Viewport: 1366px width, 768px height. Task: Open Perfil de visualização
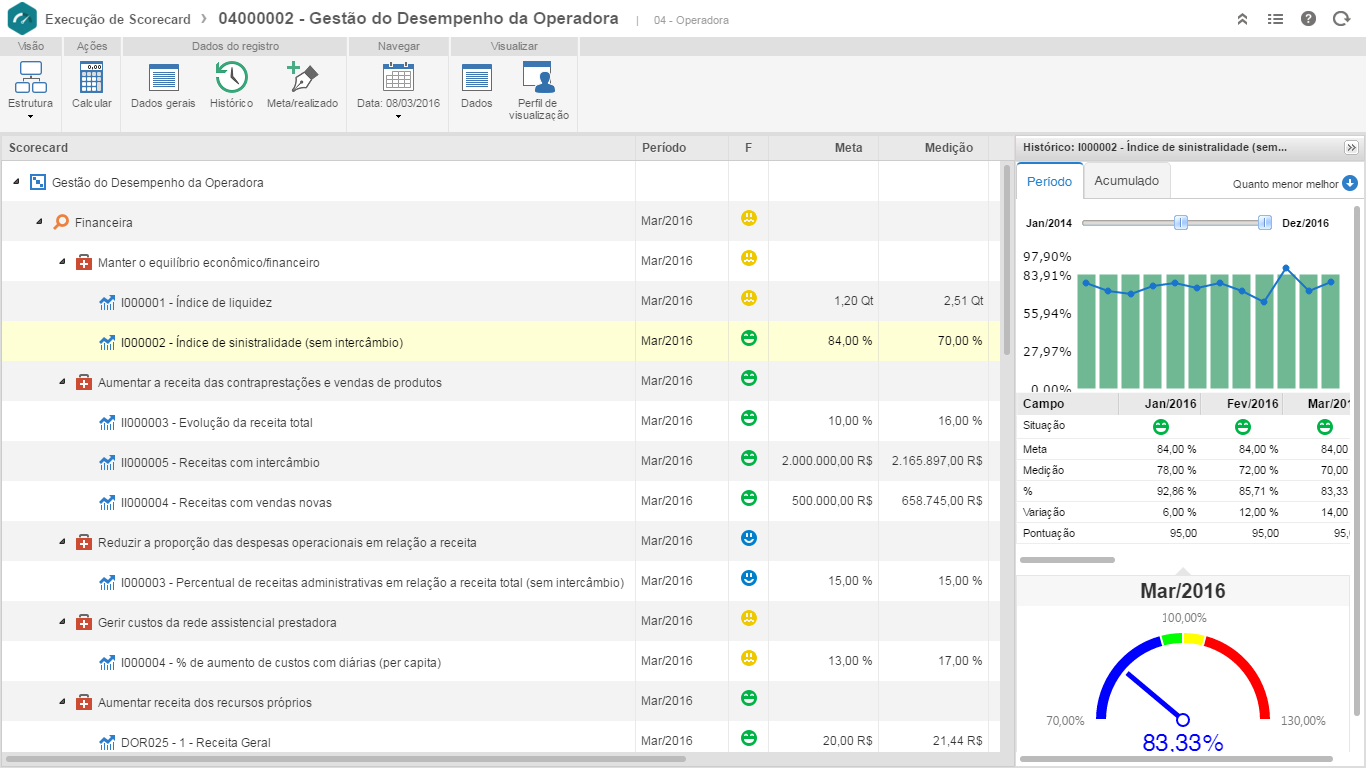pos(538,79)
